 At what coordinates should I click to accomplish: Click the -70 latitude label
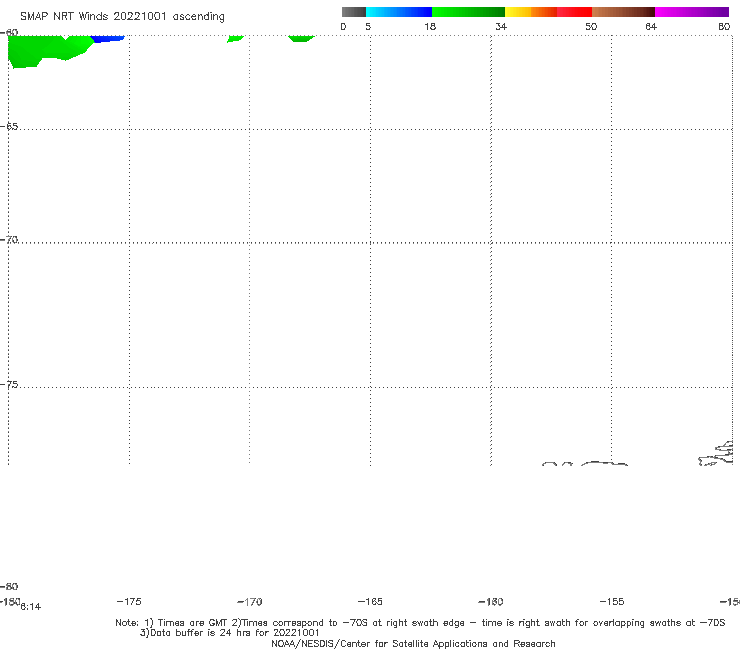(x=9, y=240)
